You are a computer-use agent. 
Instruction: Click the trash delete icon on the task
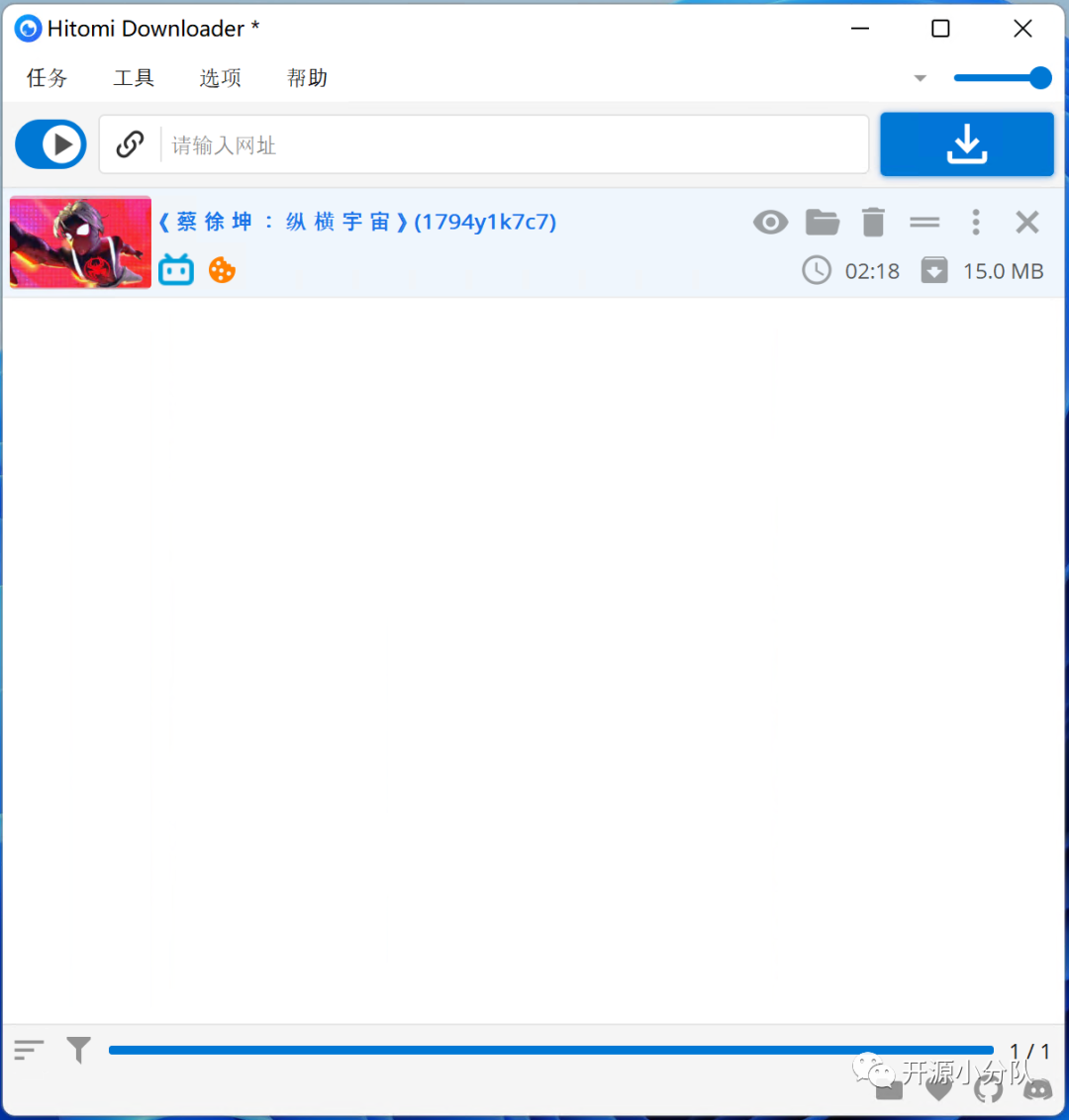[873, 223]
